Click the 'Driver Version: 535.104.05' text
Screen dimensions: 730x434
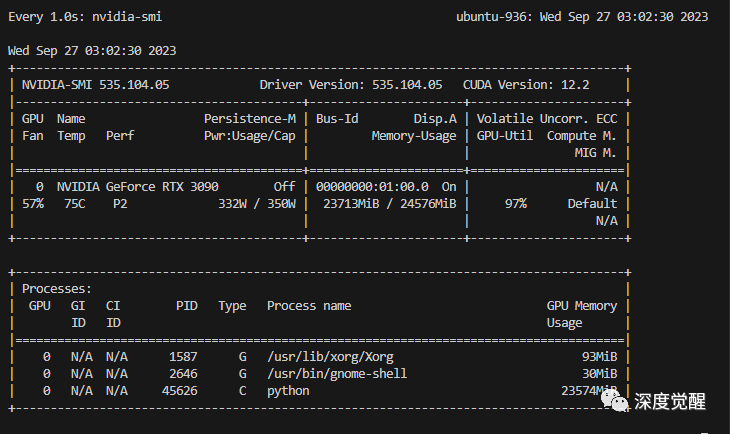pos(351,85)
